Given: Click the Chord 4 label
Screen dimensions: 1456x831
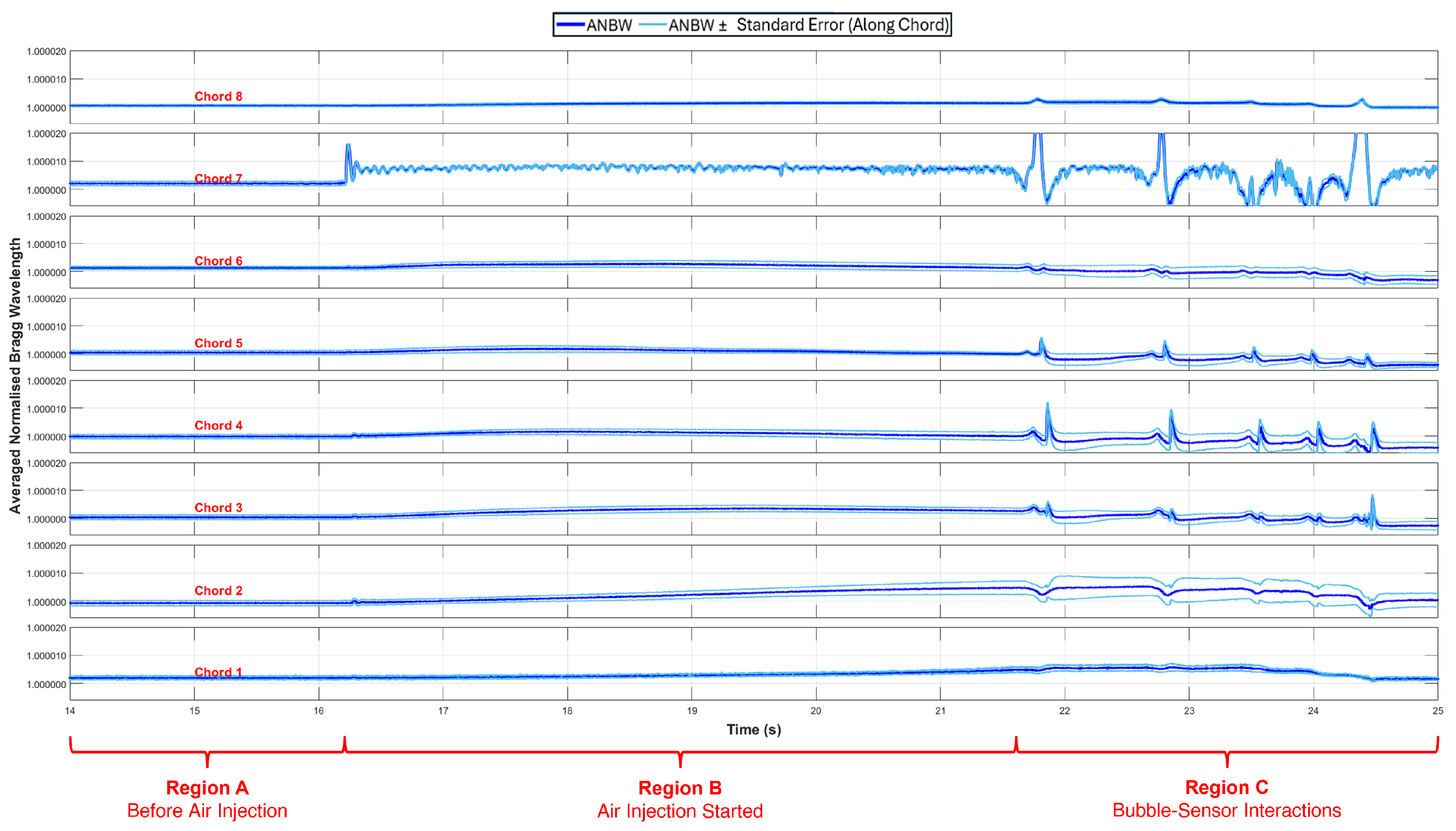Looking at the screenshot, I should click(218, 425).
